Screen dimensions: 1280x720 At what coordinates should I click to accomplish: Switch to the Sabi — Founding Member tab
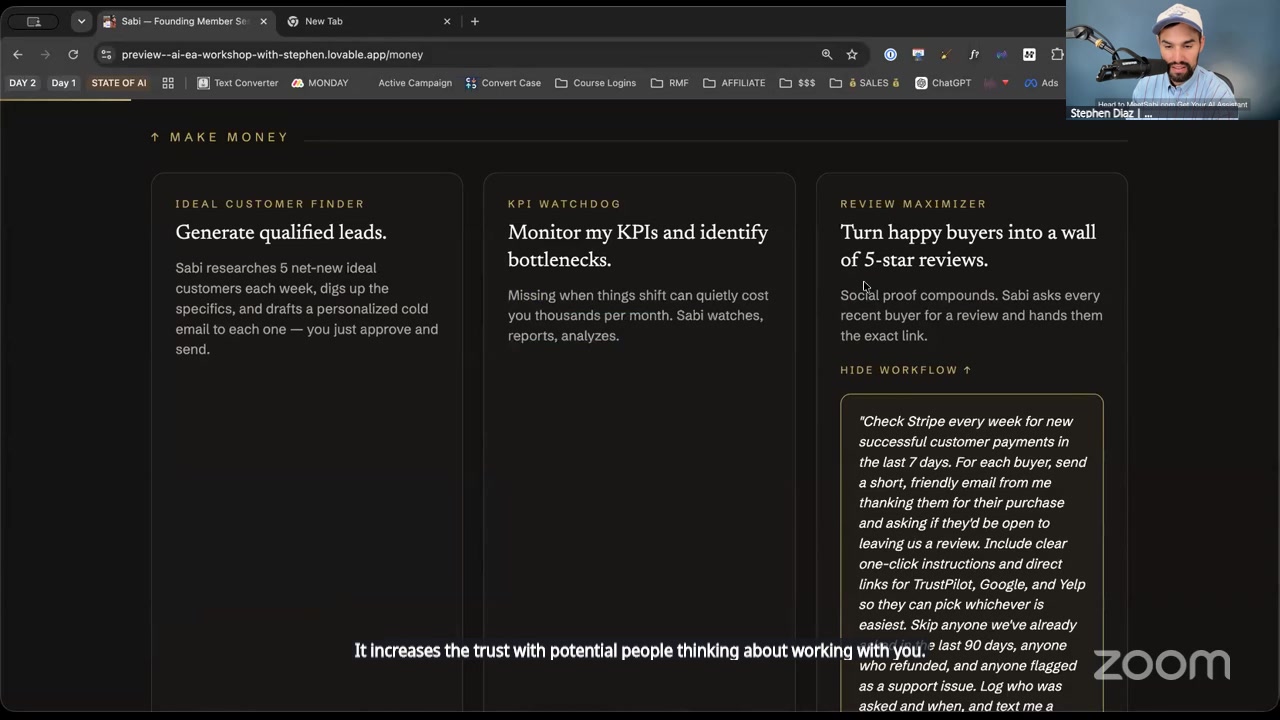(185, 21)
